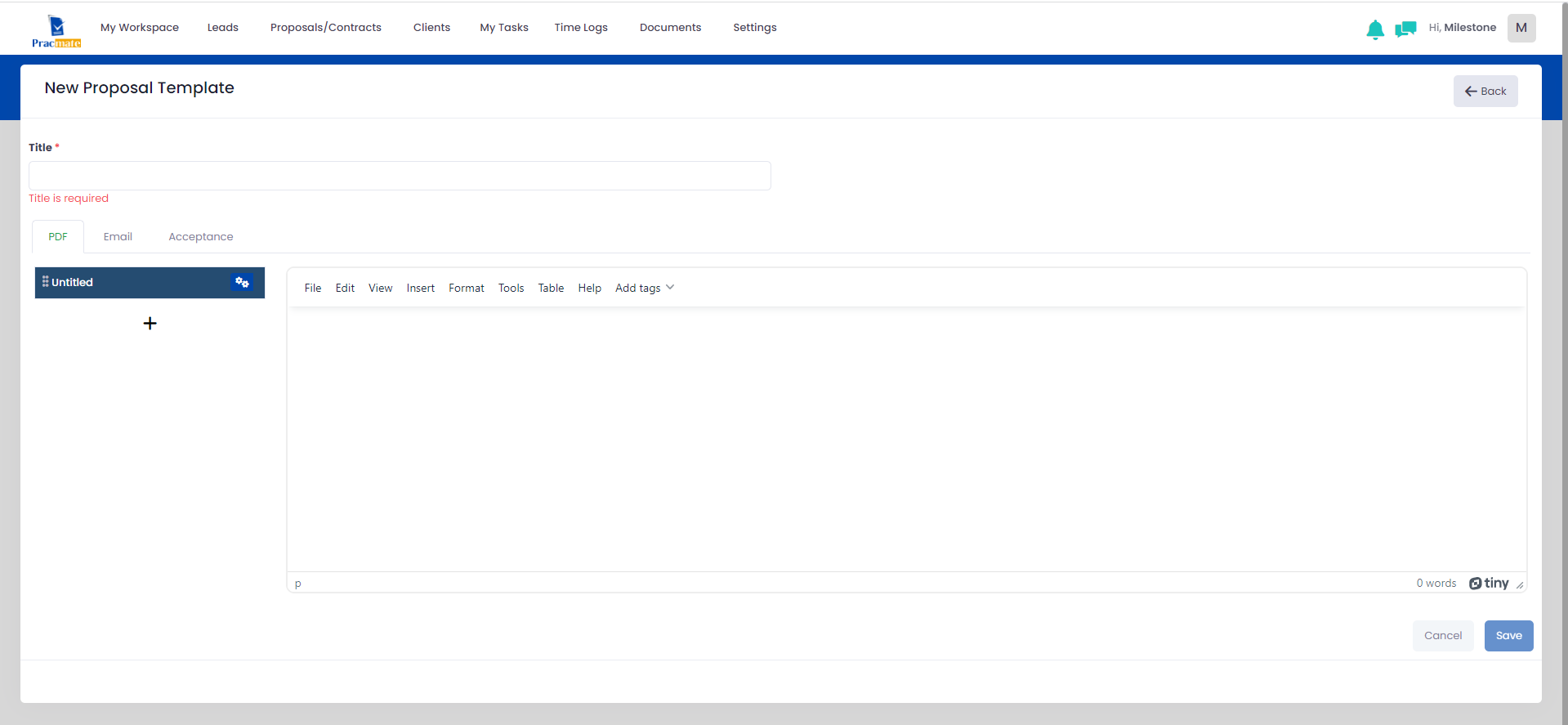Switch to the Email tab

click(118, 237)
